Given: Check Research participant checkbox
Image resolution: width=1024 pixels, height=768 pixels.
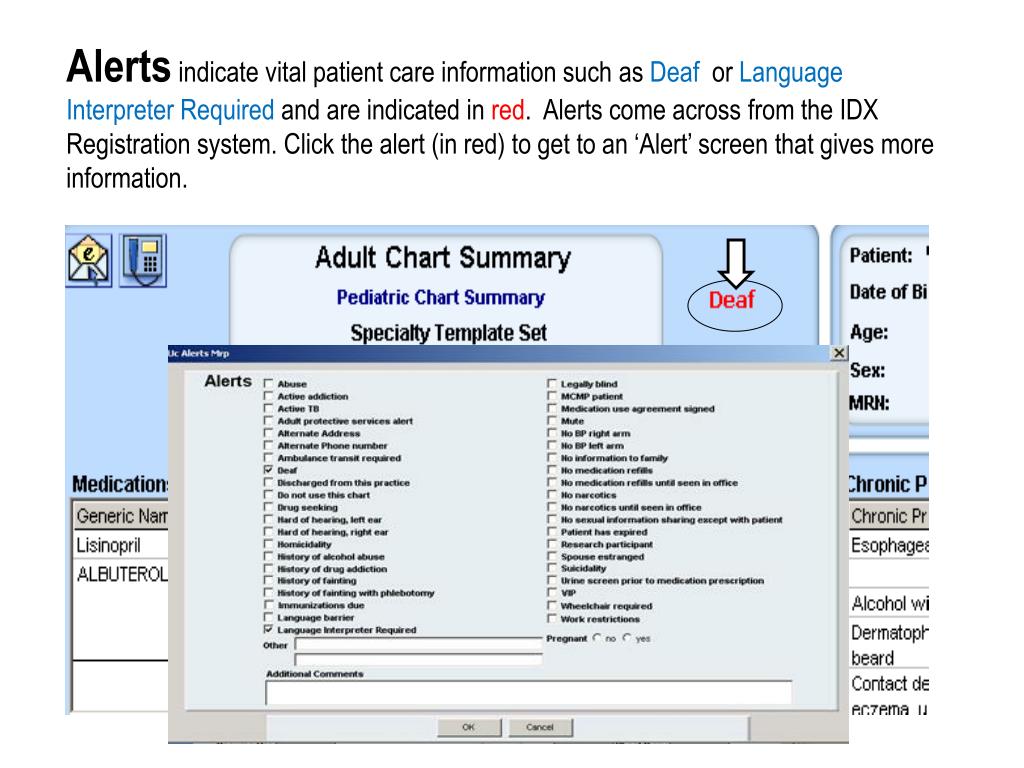Looking at the screenshot, I should coord(552,544).
